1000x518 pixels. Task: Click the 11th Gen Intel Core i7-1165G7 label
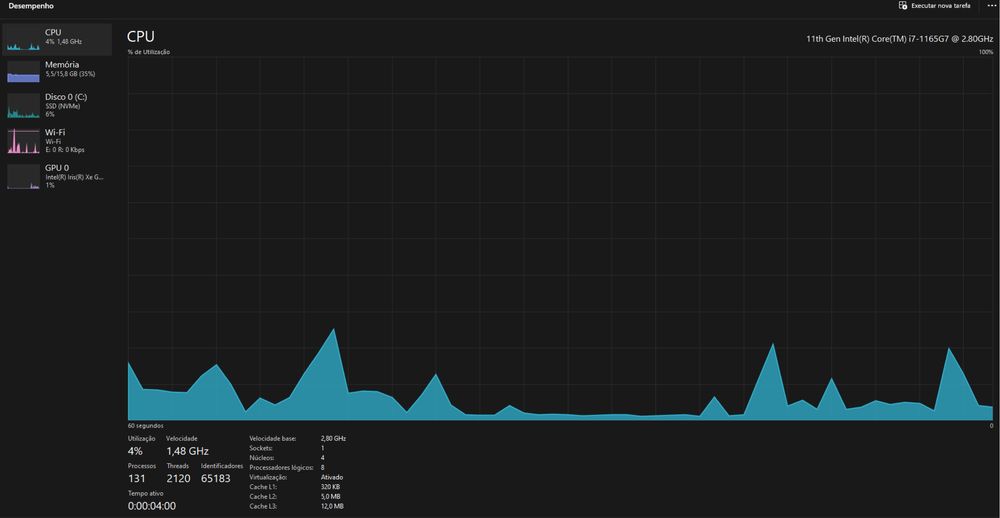pos(899,39)
